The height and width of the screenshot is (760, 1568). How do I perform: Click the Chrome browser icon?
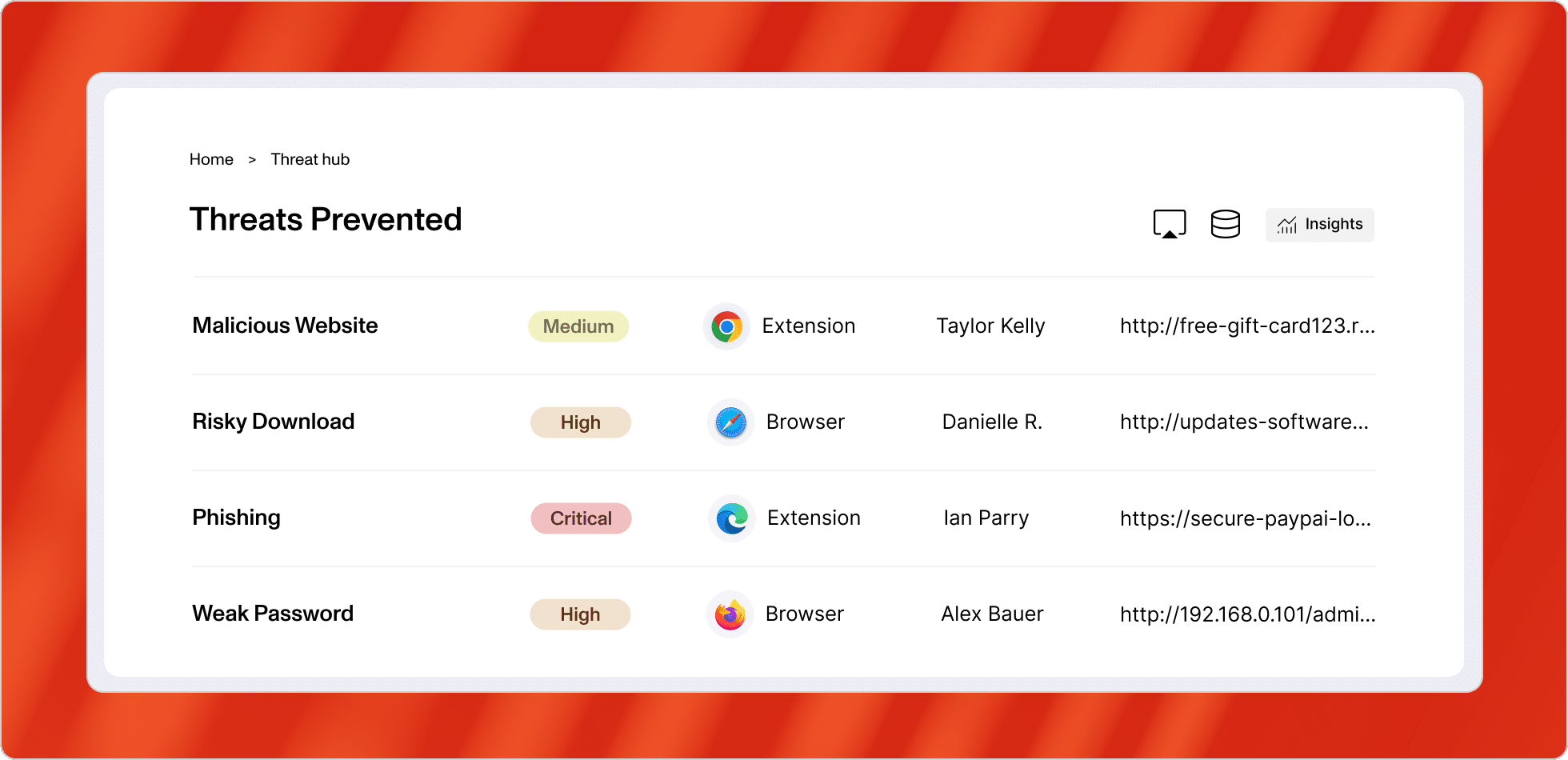pyautogui.click(x=726, y=326)
